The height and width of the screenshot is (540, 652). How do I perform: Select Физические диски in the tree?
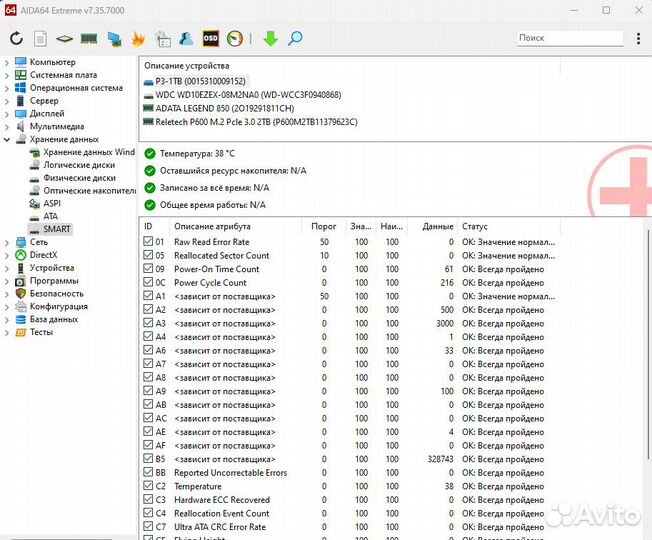pos(78,178)
